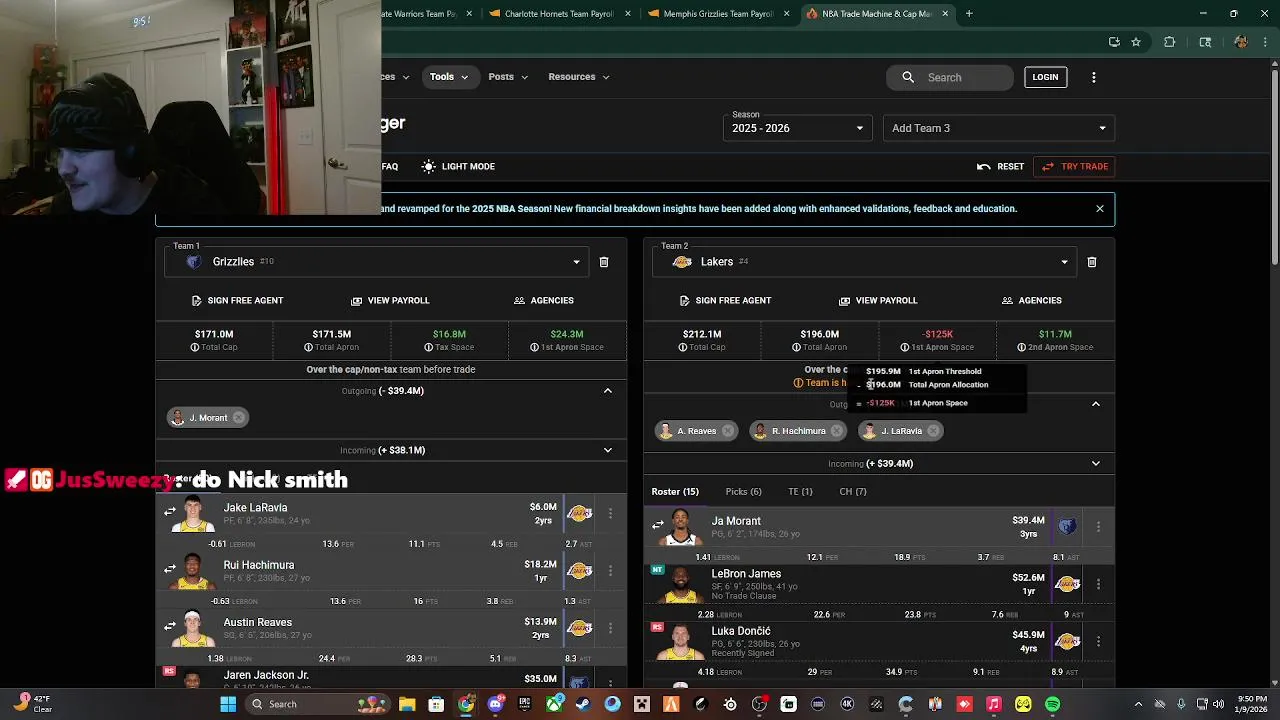Open the Resources menu dropdown
This screenshot has width=1280, height=720.
pos(578,77)
